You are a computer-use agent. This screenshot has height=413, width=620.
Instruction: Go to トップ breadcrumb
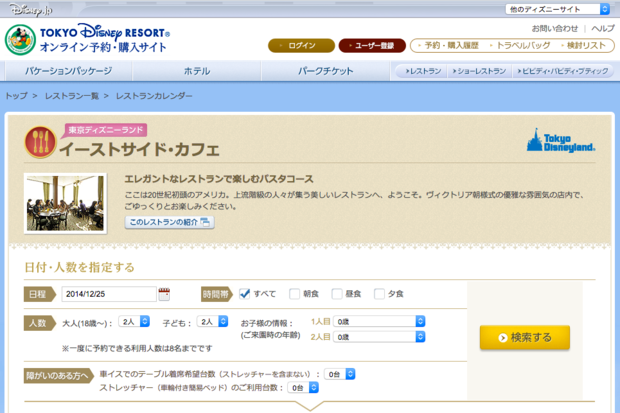coord(16,96)
